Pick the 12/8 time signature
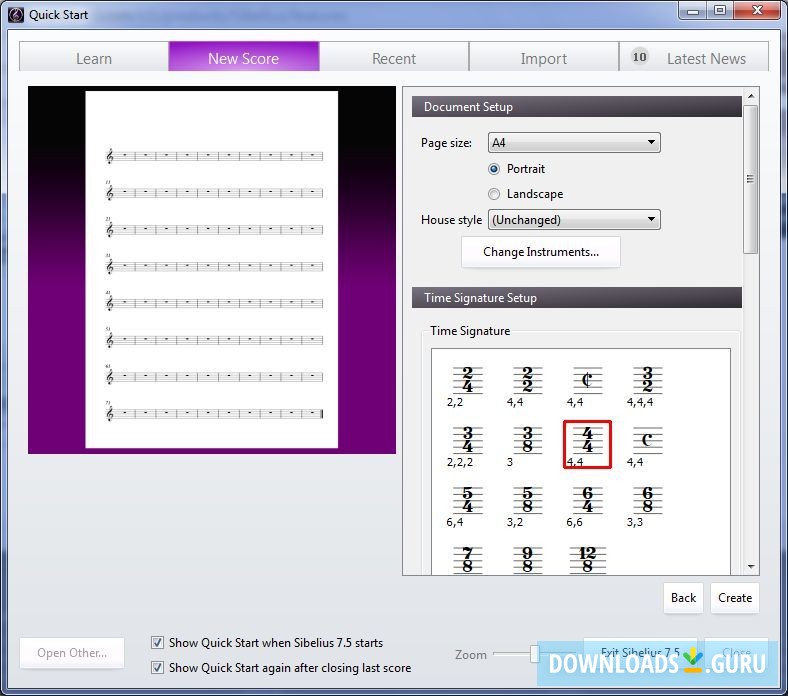 coord(587,560)
